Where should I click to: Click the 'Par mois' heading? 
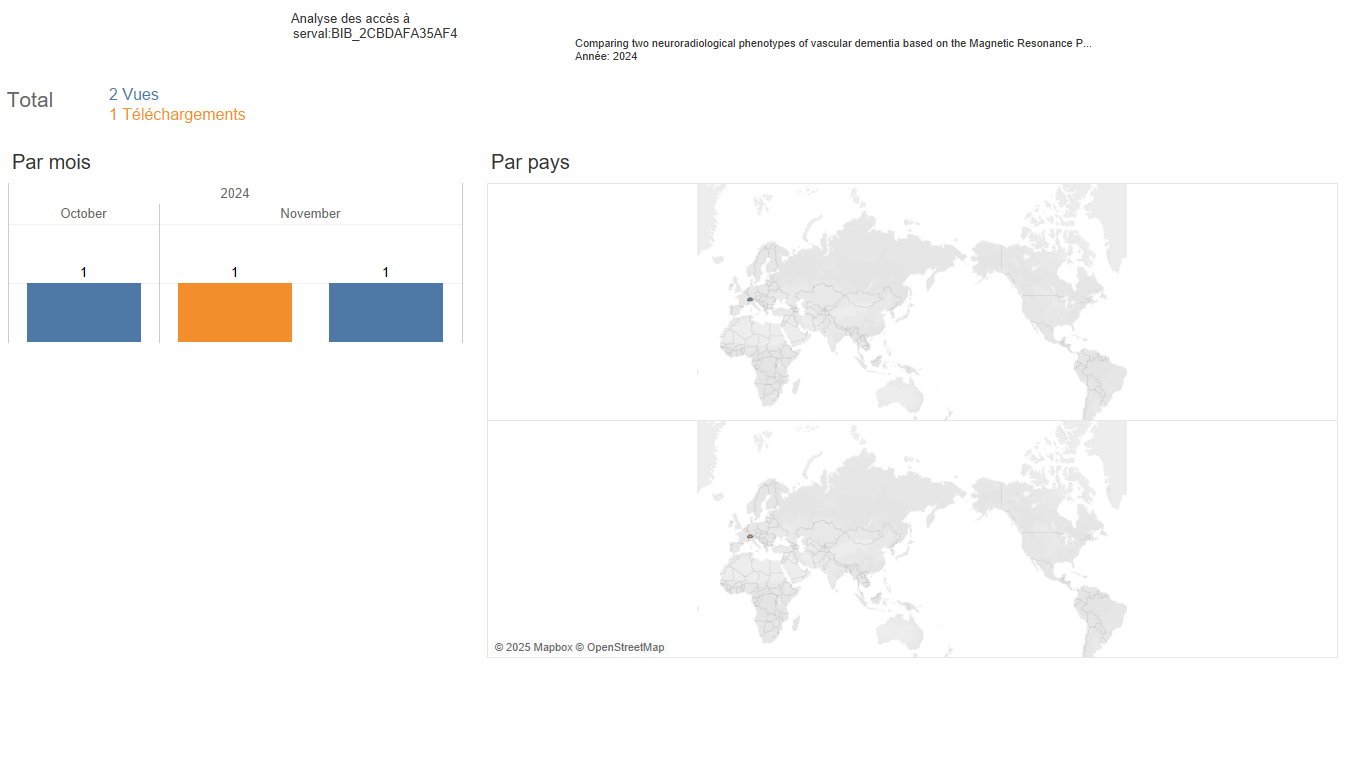51,162
